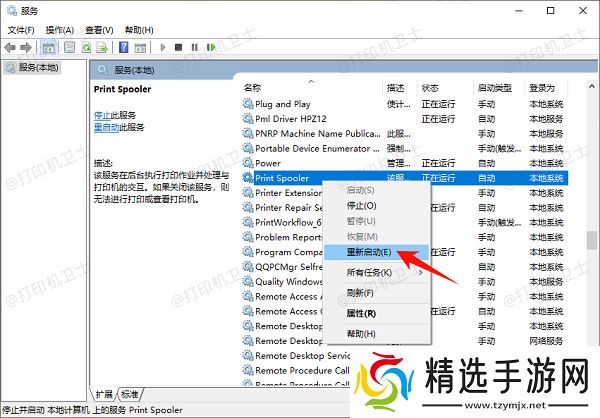Click the Pml Driver HPZ12 gear icon
Image resolution: width=600 pixels, height=418 pixels.
[248, 119]
